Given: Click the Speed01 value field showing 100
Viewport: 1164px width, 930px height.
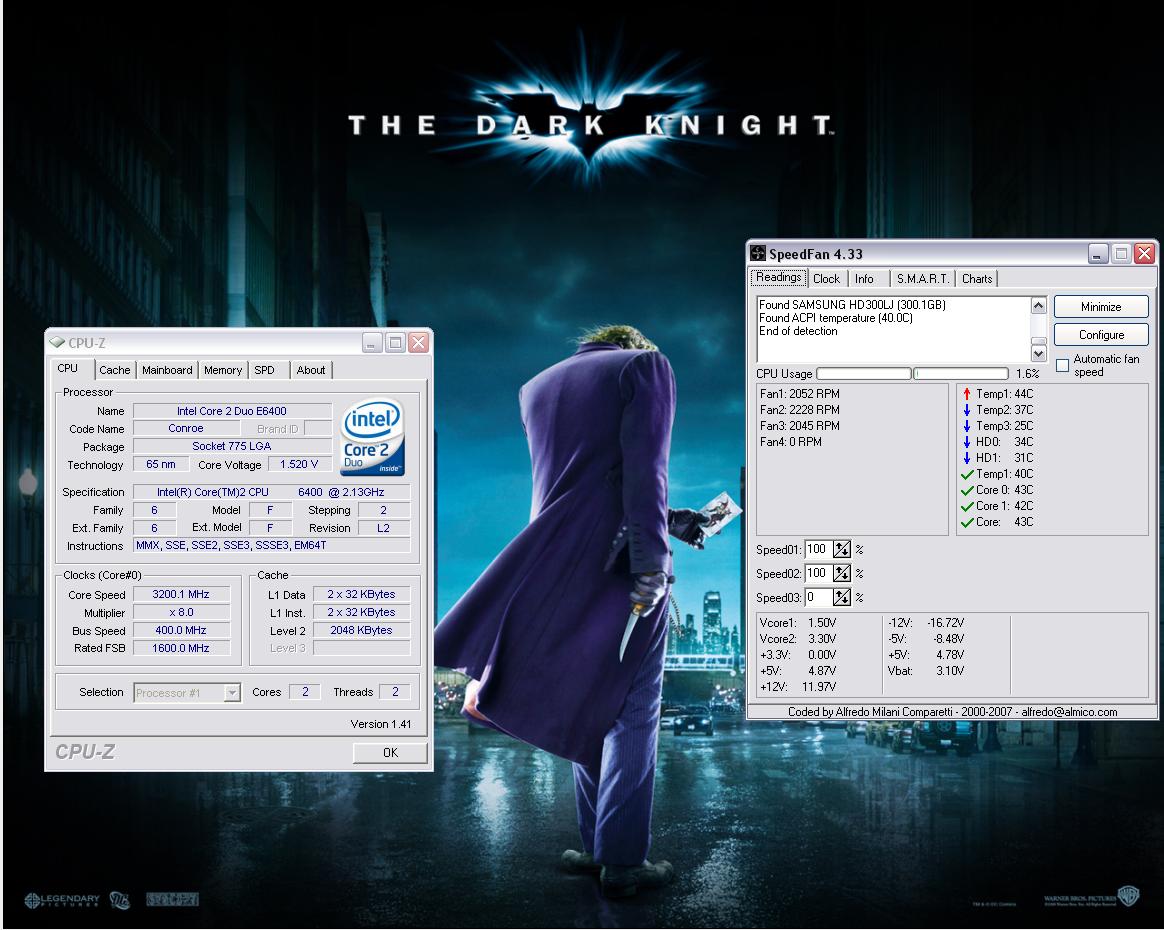Looking at the screenshot, I should point(818,549).
